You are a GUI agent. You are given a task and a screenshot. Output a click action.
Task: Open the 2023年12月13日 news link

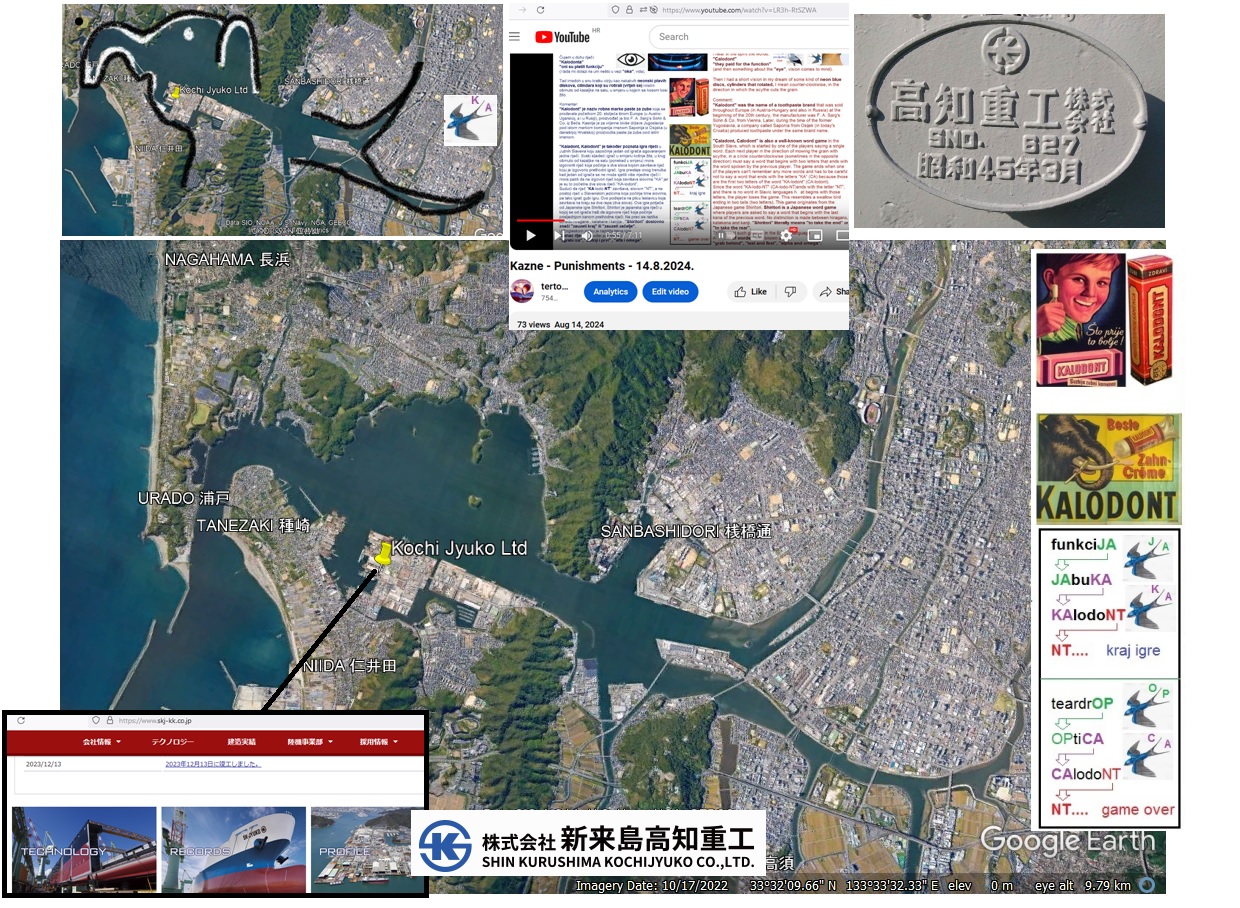[x=213, y=763]
